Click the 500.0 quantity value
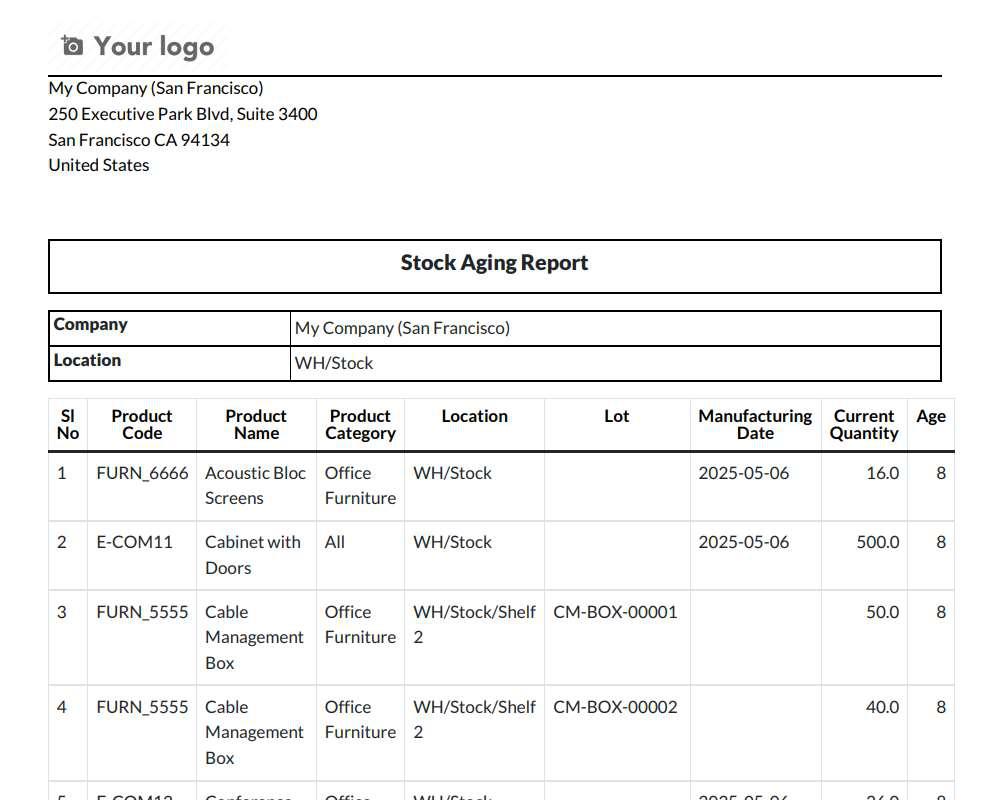This screenshot has width=987, height=800. (877, 542)
